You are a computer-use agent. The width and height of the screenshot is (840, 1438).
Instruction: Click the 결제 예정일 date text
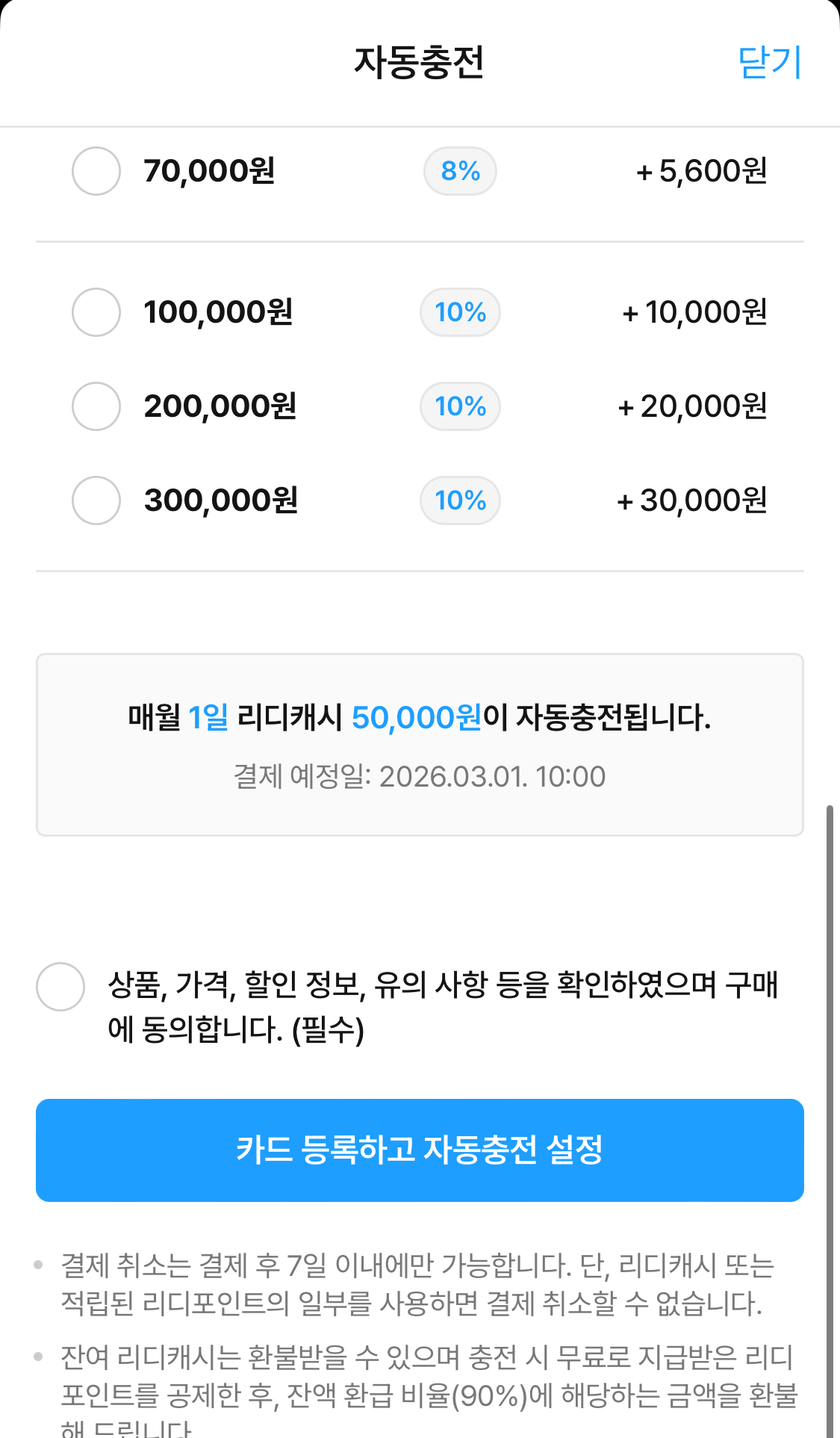(x=419, y=777)
